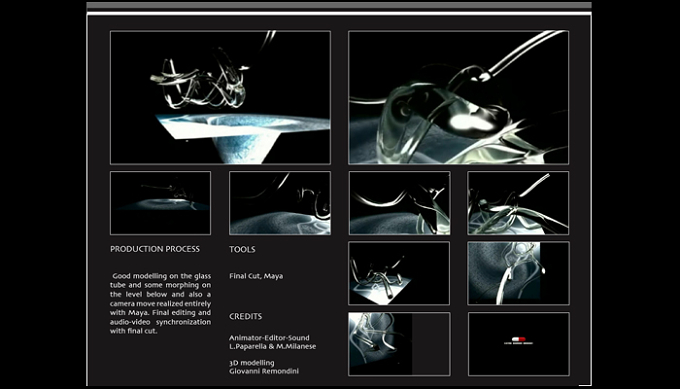Click the TOOLS heading
The image size is (680, 389).
tap(242, 249)
